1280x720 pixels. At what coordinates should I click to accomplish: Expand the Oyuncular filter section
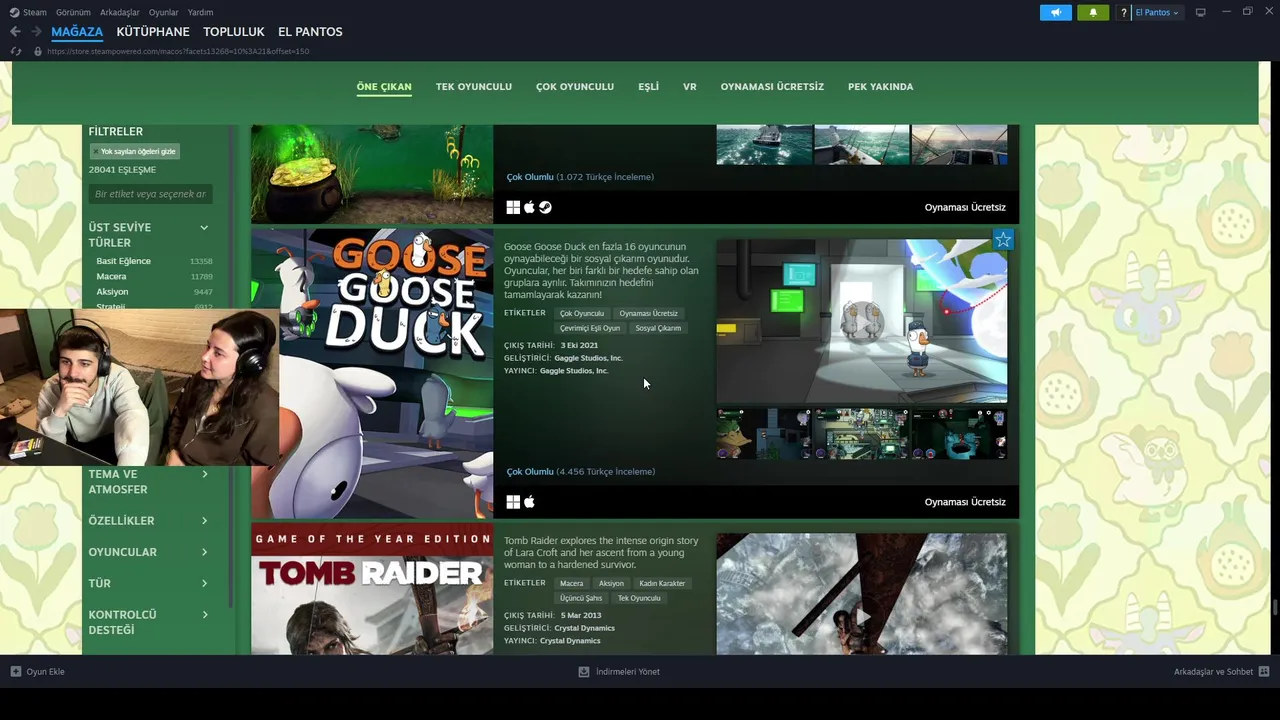204,552
